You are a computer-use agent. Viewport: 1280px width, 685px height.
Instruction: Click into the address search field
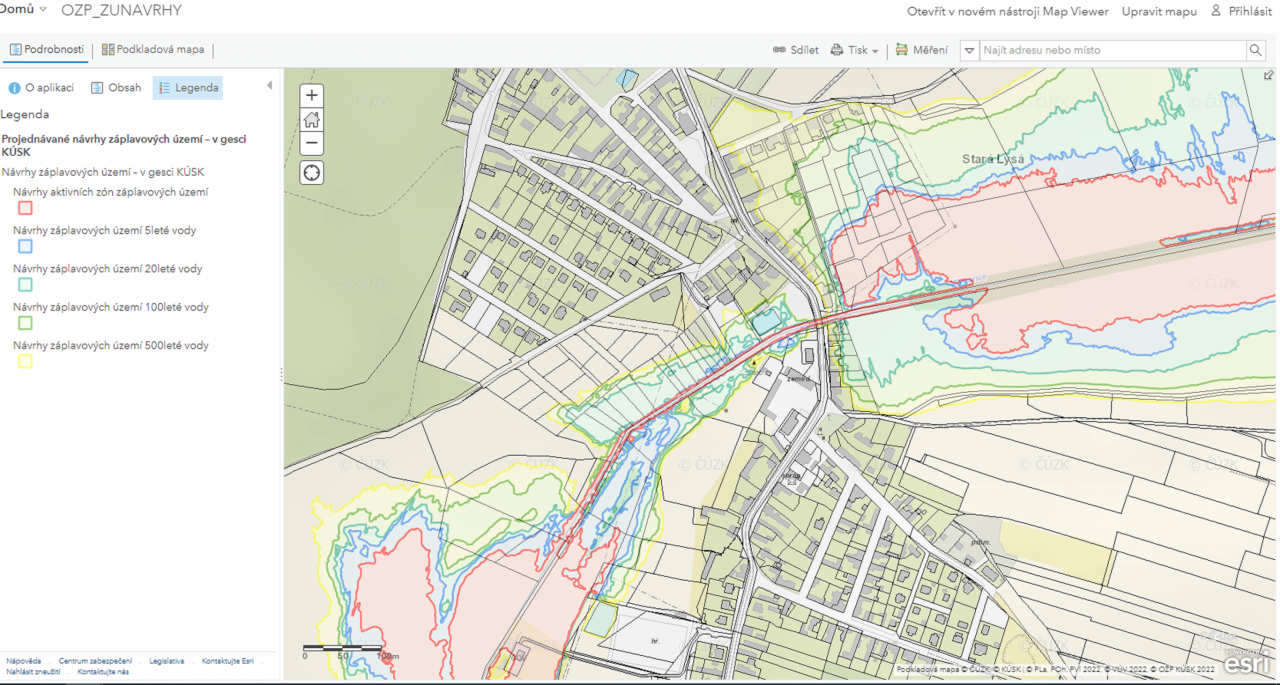pos(1112,50)
